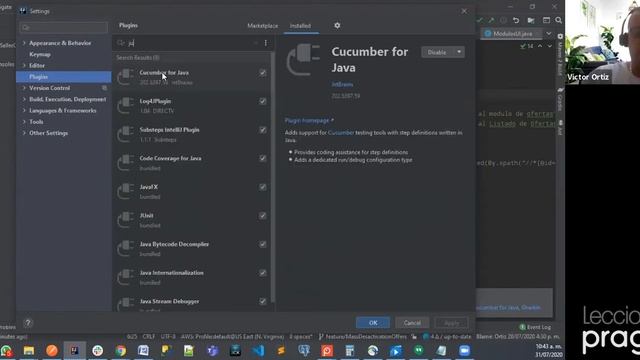This screenshot has width=640, height=360.
Task: Select Keymap in the settings tree
Action: click(x=40, y=54)
